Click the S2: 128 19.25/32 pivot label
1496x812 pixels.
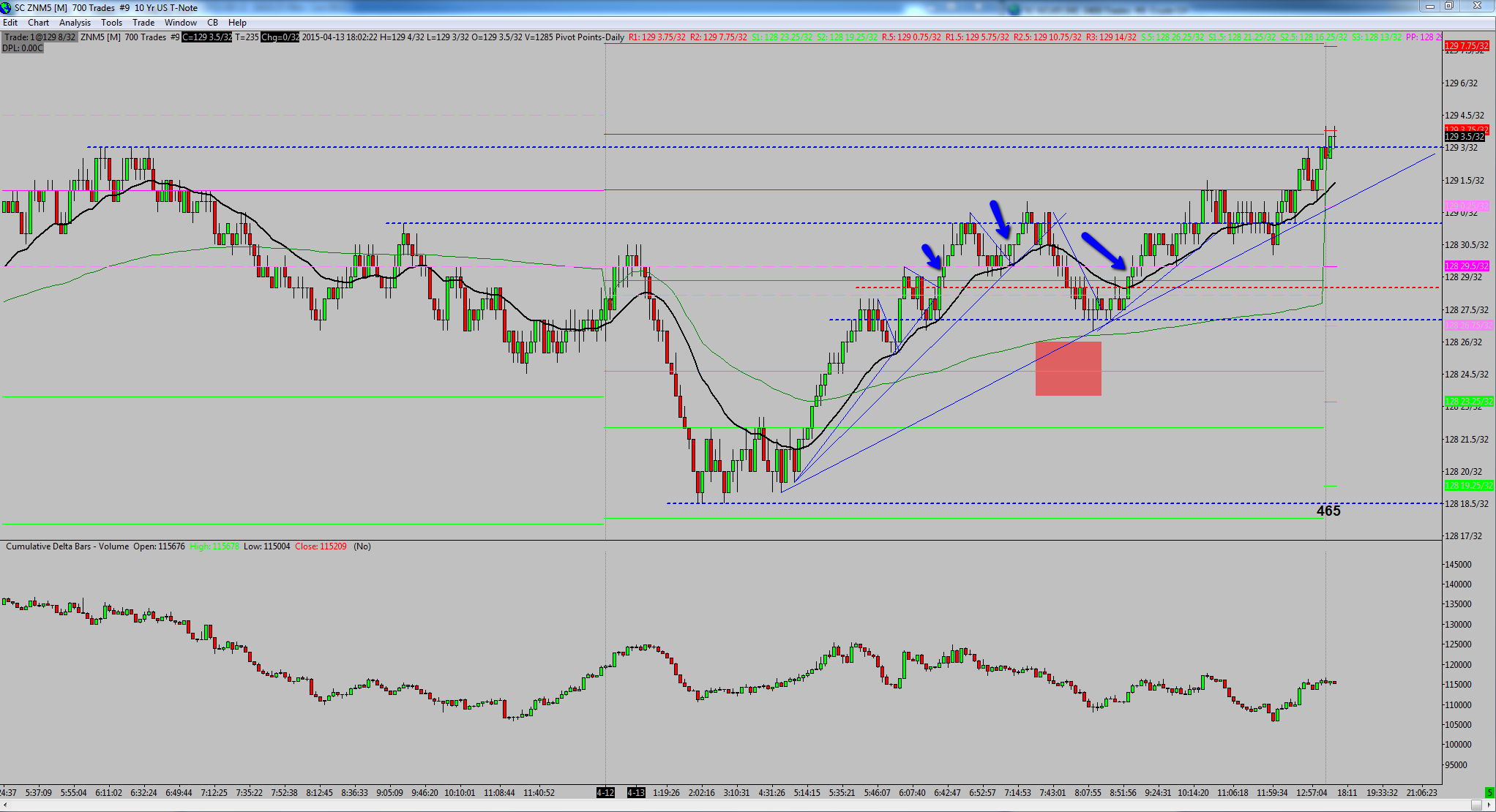pos(848,37)
